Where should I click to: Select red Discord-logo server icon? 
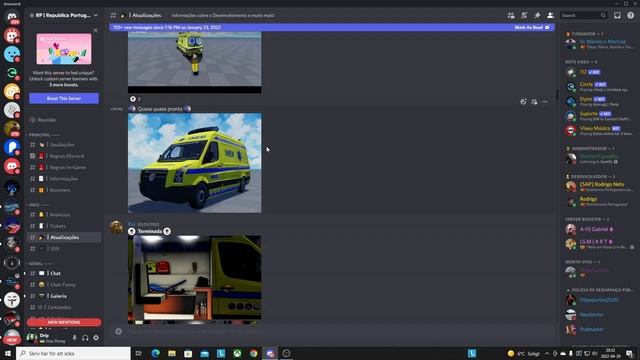point(12,166)
